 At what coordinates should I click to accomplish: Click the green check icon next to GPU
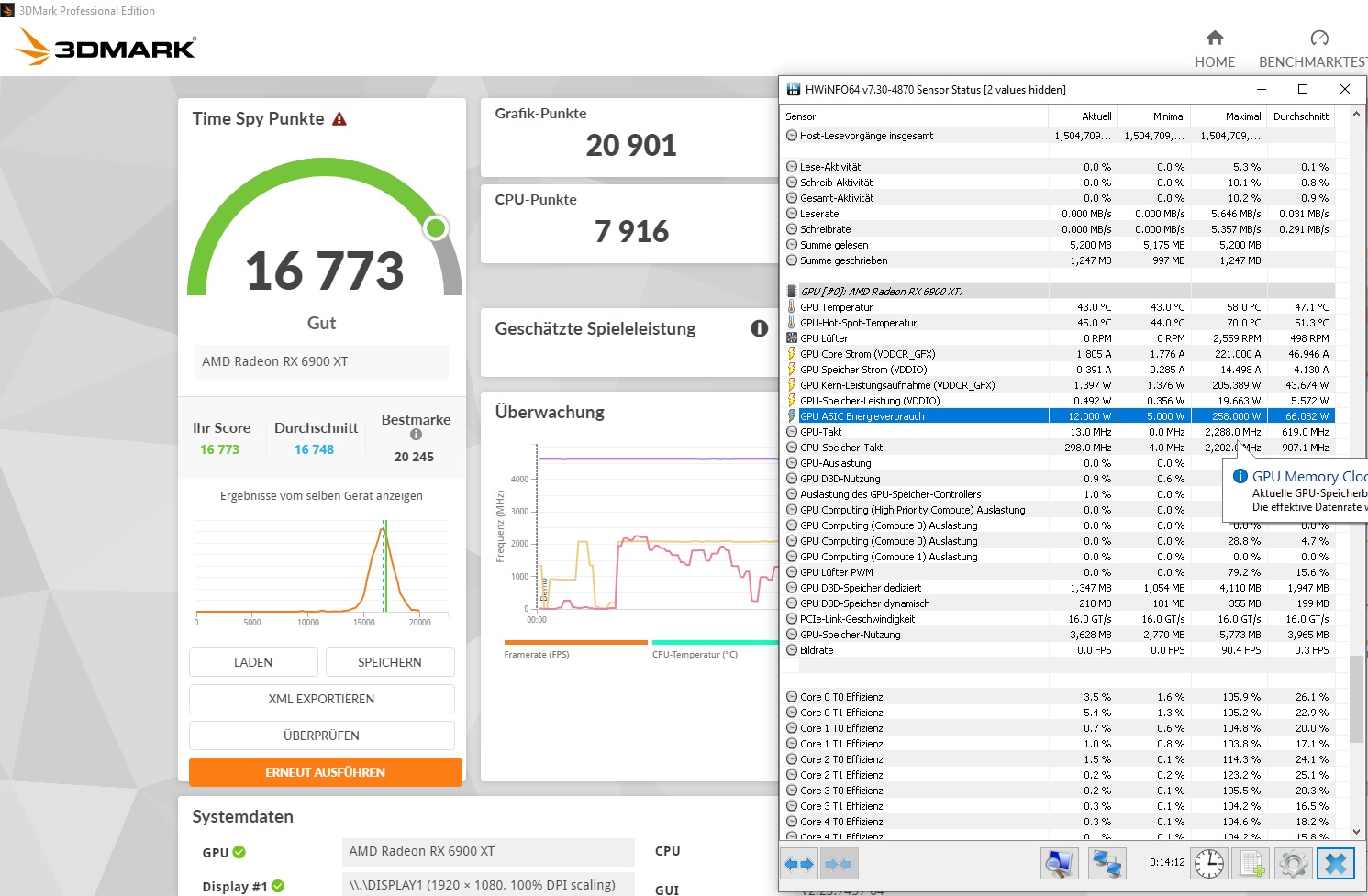(239, 852)
